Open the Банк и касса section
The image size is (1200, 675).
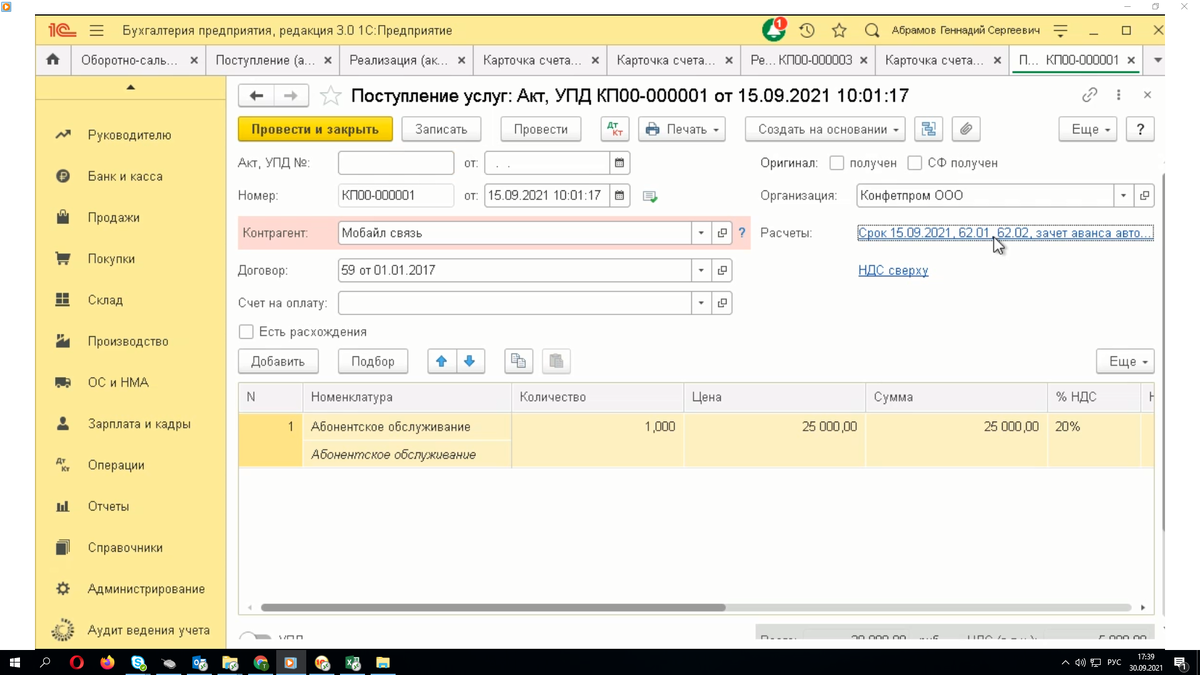(125, 176)
